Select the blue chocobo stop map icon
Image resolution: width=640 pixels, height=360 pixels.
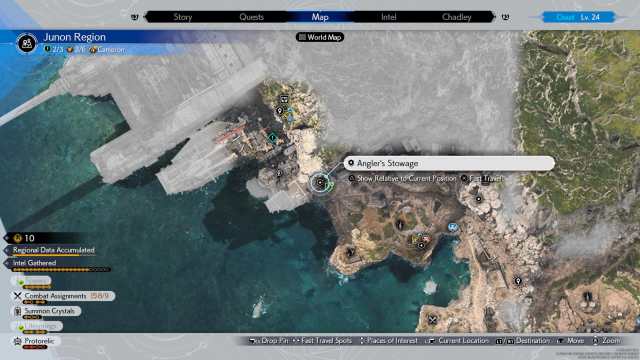[x=453, y=227]
